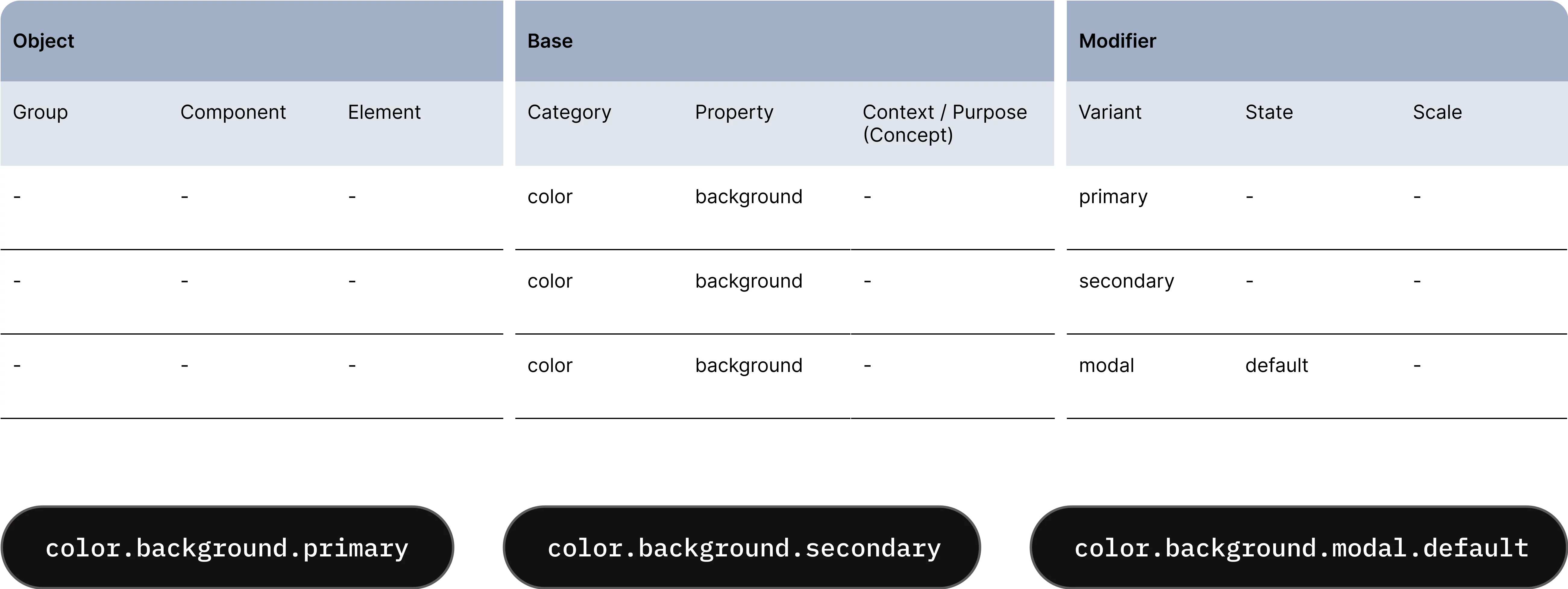Click the Base section header
1568x589 pixels.
pos(550,41)
